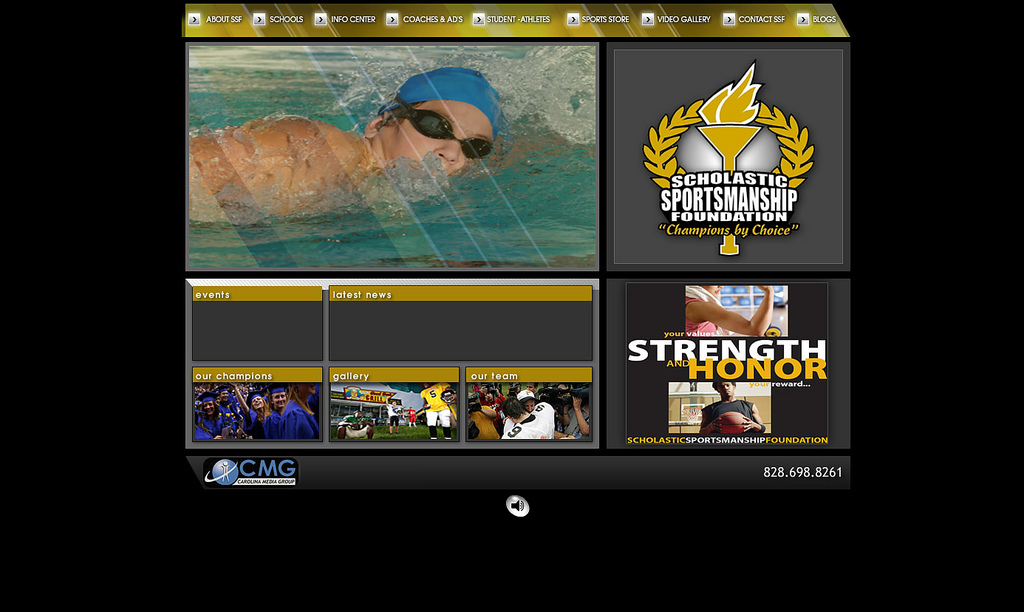Click the arrow icon beside INFO CENTER
Image resolution: width=1024 pixels, height=612 pixels.
(x=319, y=18)
